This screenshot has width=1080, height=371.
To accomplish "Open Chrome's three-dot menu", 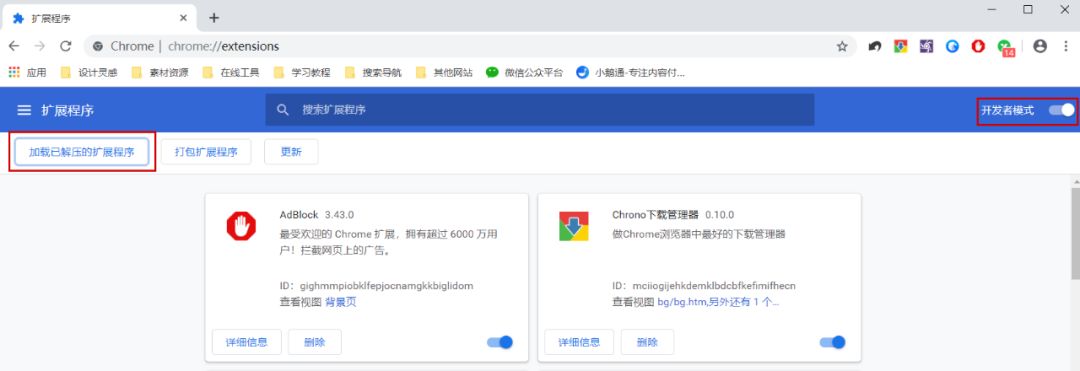I will click(x=1066, y=46).
